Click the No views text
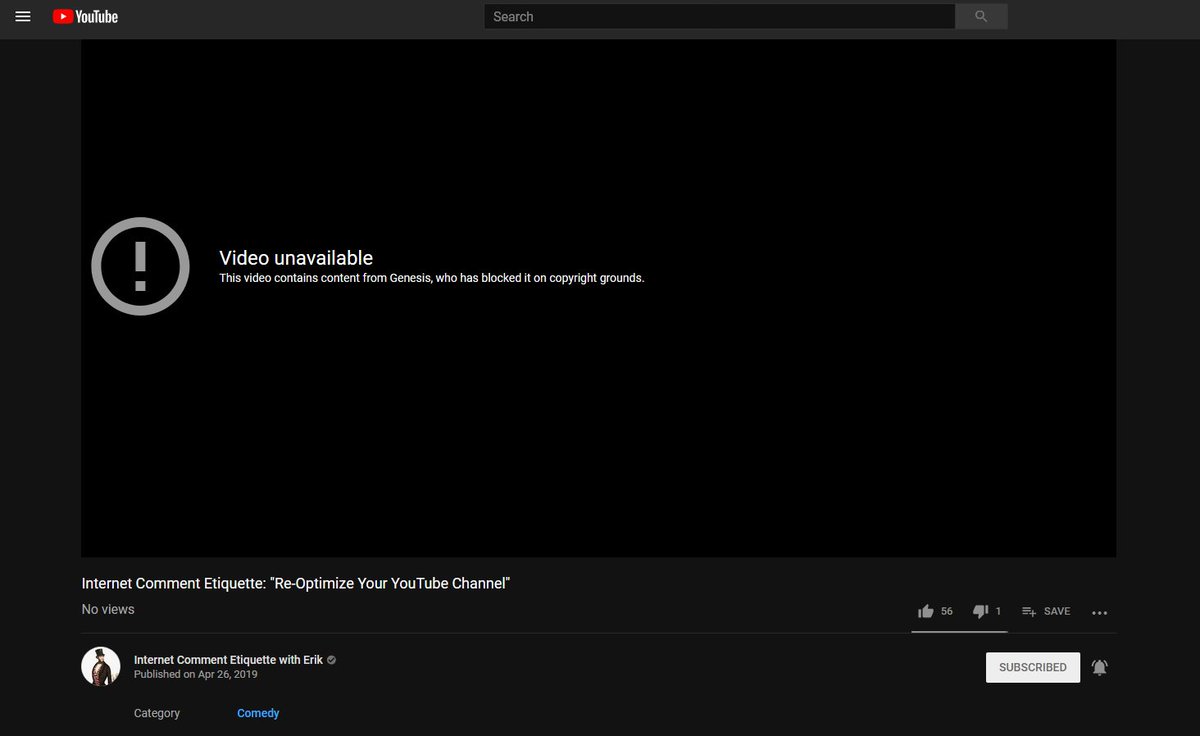 coord(108,609)
